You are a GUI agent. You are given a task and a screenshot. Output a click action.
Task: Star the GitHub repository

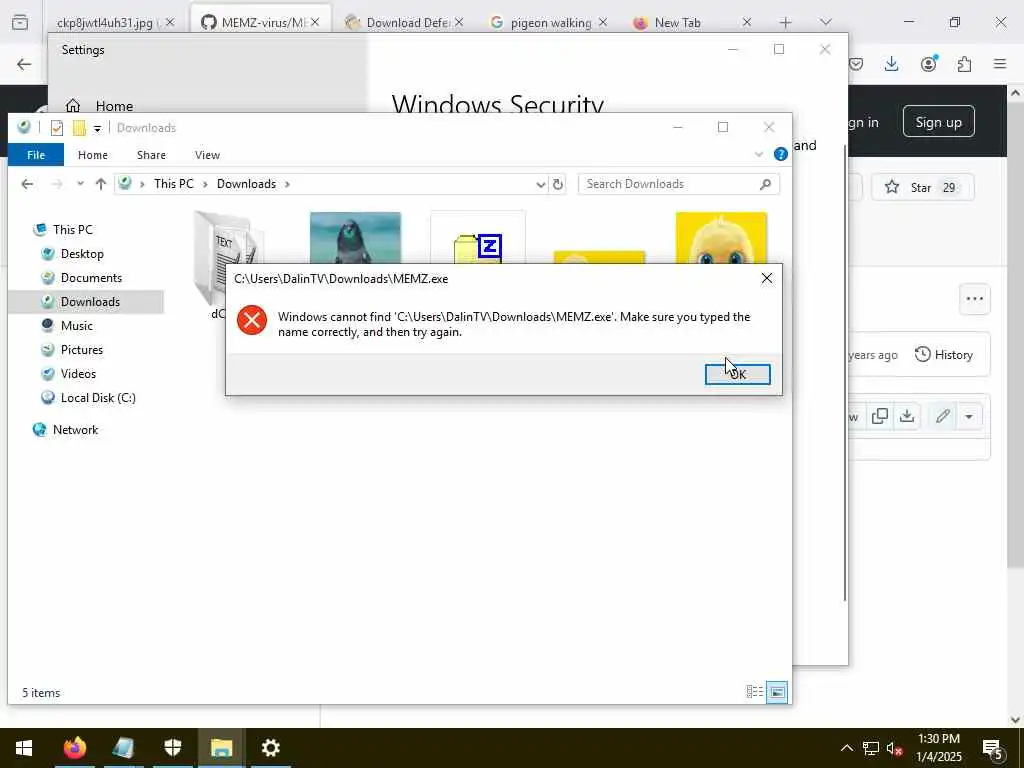(922, 187)
